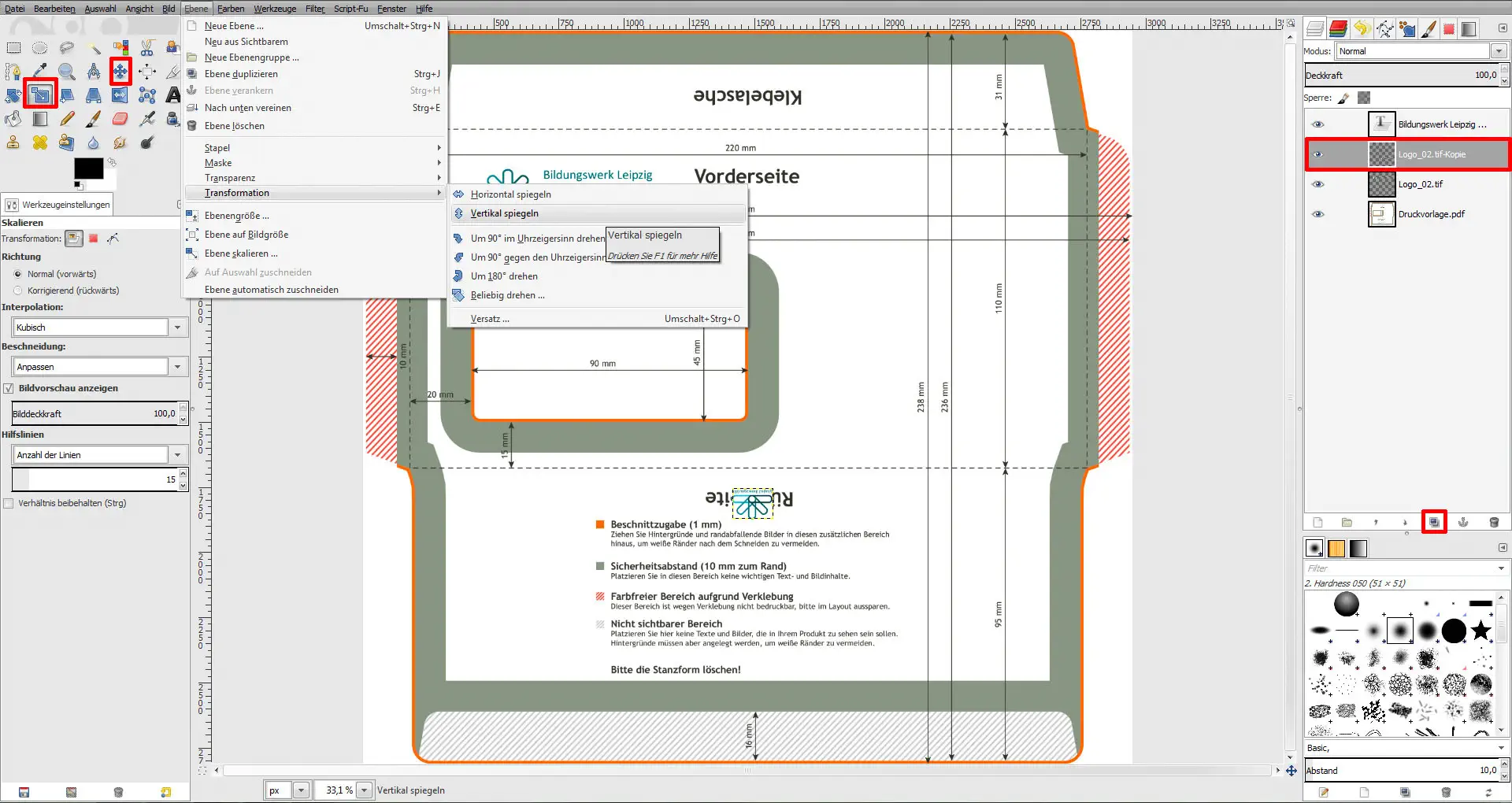Choose the Zoom magnifier tool

coord(67,72)
